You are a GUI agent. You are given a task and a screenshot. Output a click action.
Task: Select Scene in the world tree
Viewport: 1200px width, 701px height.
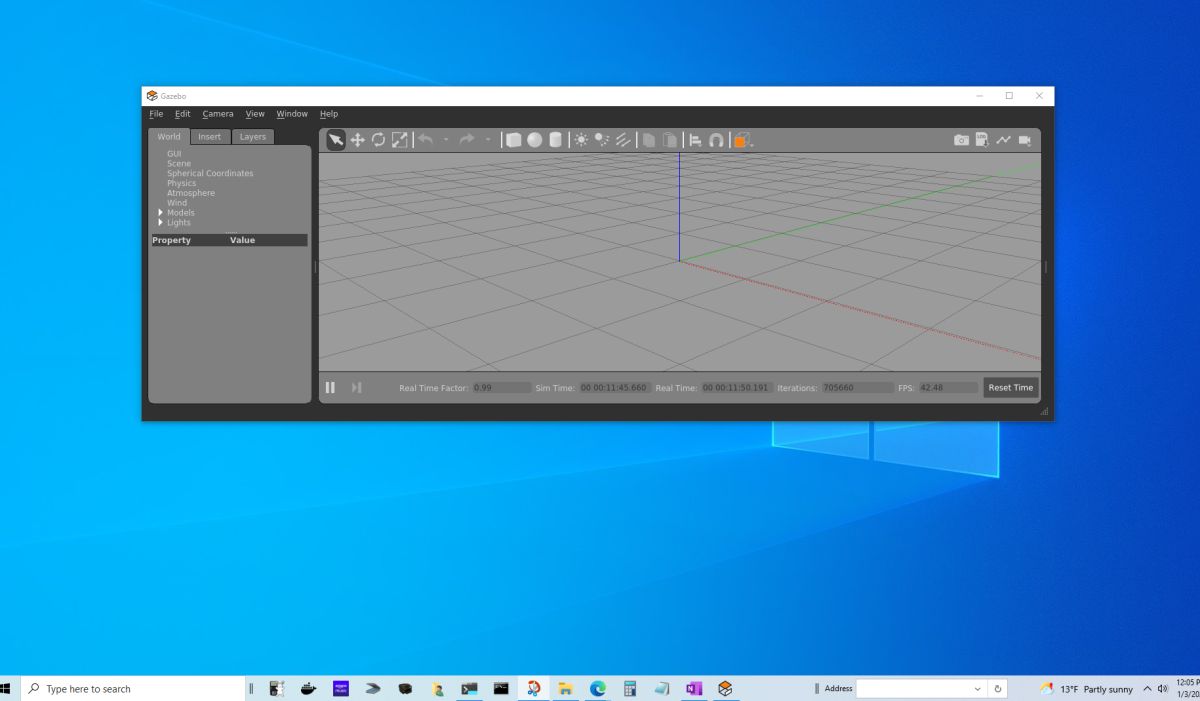(179, 163)
